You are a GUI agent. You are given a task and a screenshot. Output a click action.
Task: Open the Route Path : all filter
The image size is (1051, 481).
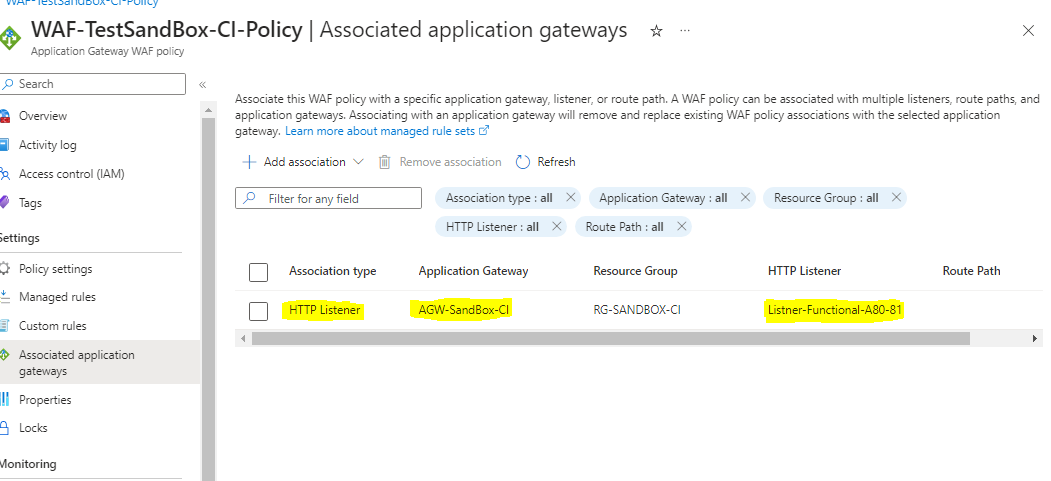[x=625, y=226]
